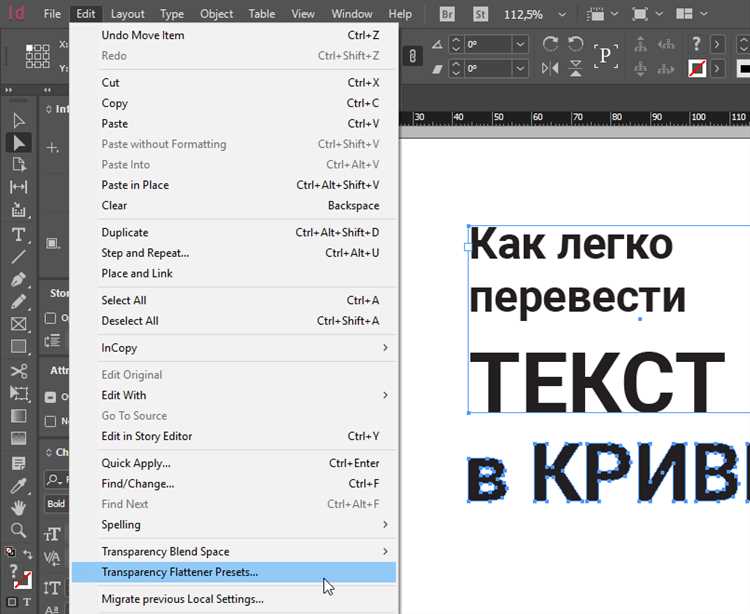This screenshot has height=614, width=750.
Task: Toggle the checkbox in the Story panel
Action: pos(51,318)
